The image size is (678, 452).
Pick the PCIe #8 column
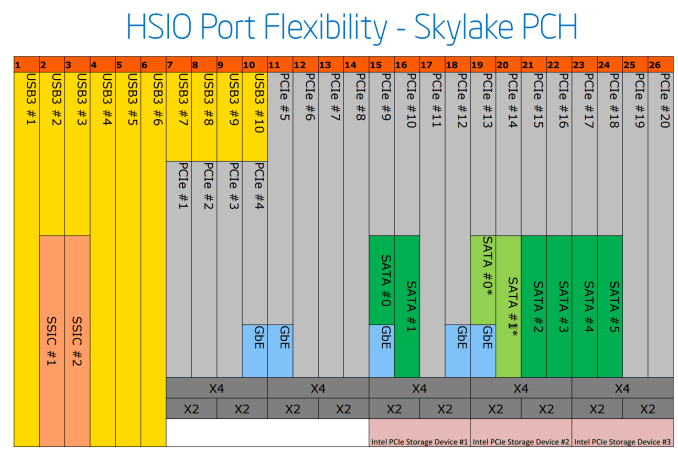356,224
